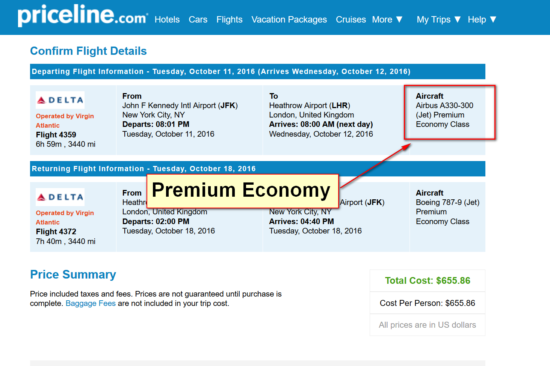Click the Delta logo on returning flight

pyautogui.click(x=60, y=197)
